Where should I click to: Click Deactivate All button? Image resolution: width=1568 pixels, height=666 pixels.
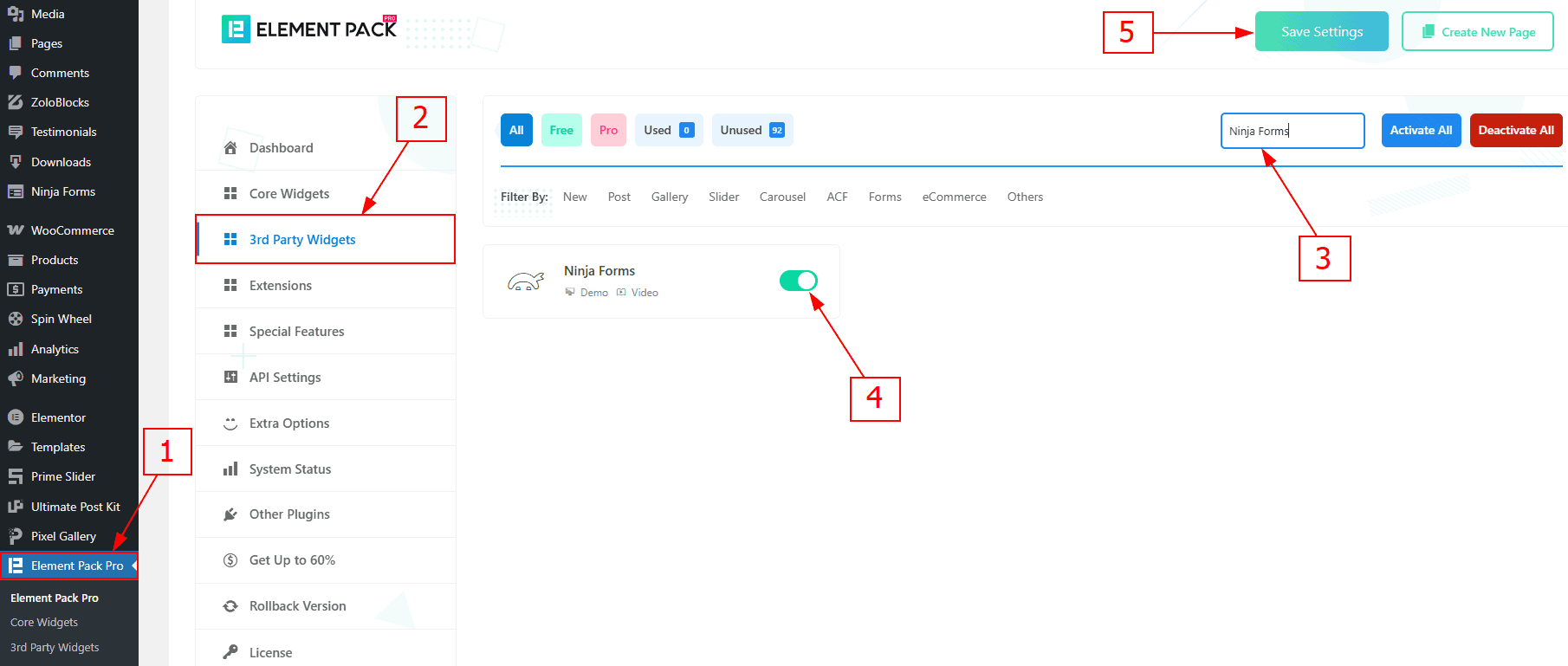point(1516,130)
